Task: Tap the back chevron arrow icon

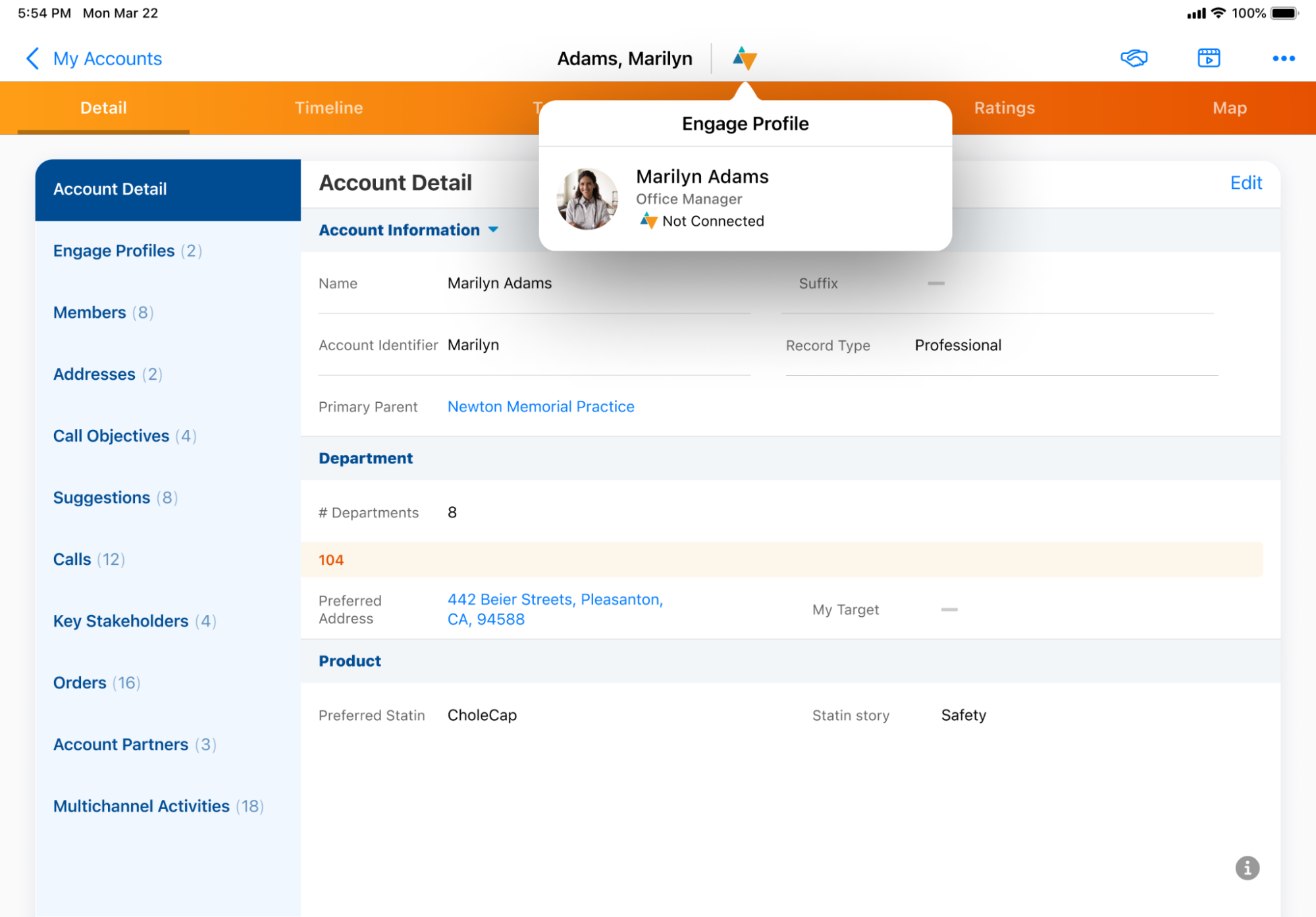Action: (32, 59)
